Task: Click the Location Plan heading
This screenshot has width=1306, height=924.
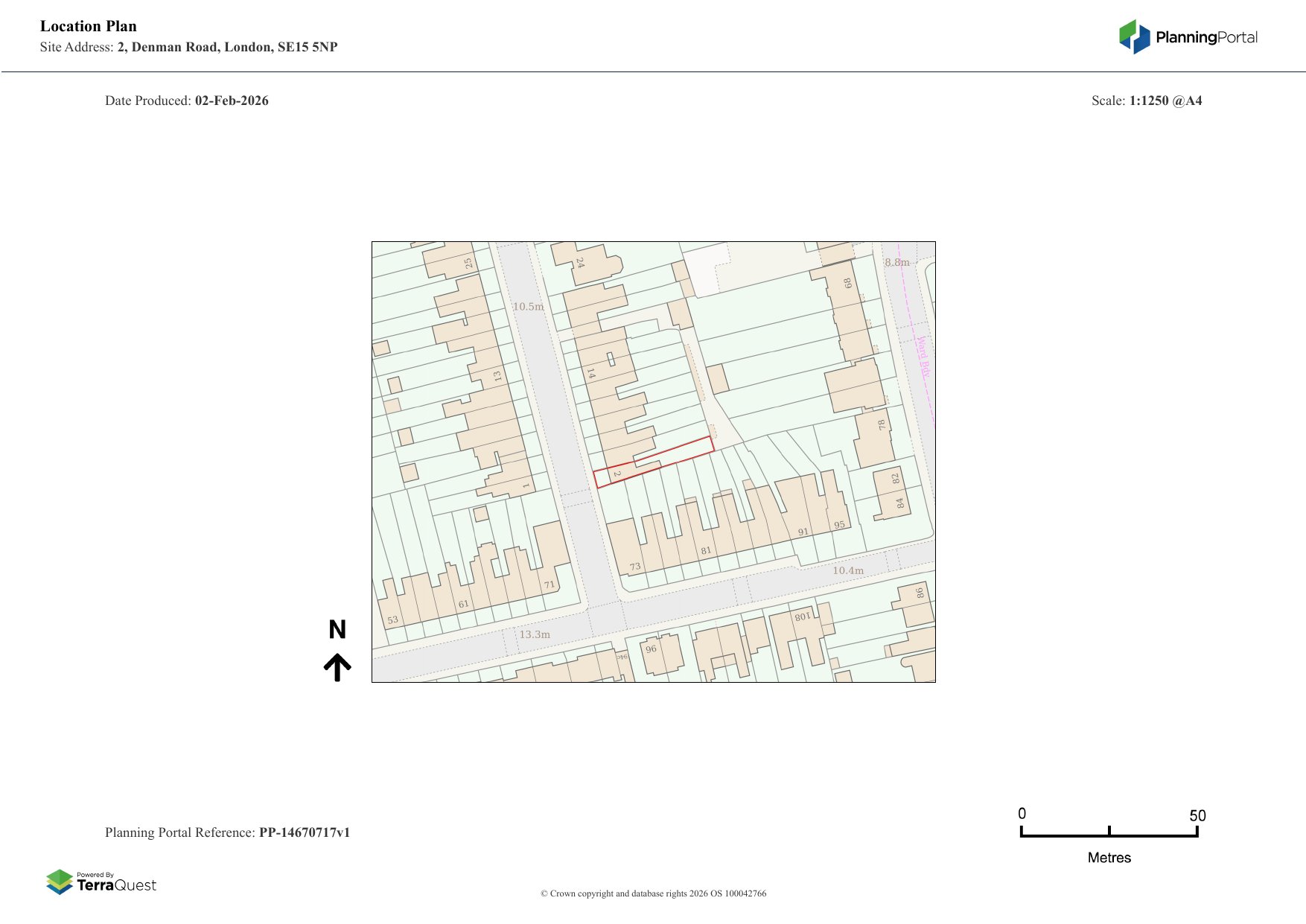Action: pos(89,26)
